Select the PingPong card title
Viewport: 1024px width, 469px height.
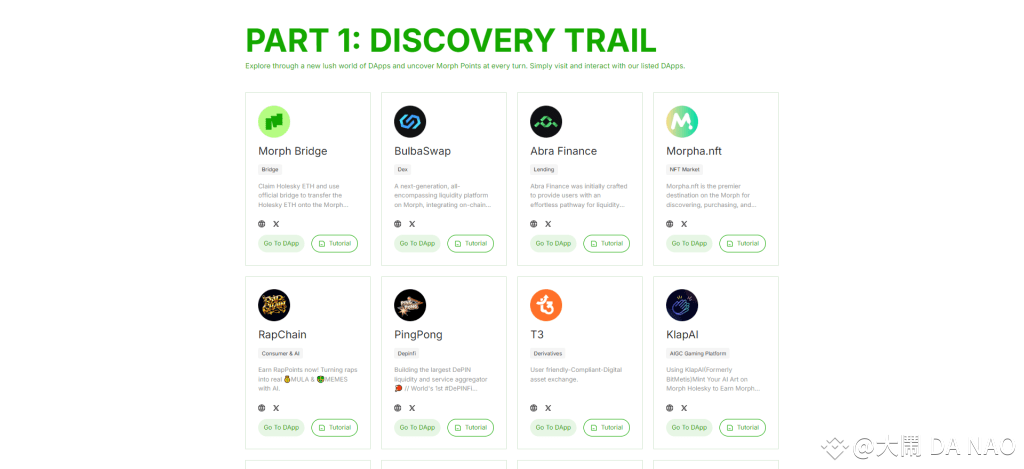tap(419, 334)
